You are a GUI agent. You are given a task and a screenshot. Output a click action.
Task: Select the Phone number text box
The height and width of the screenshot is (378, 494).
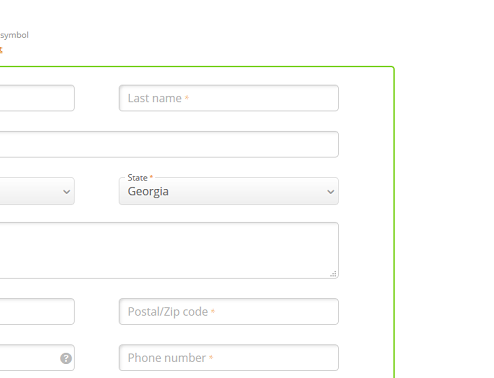229,358
